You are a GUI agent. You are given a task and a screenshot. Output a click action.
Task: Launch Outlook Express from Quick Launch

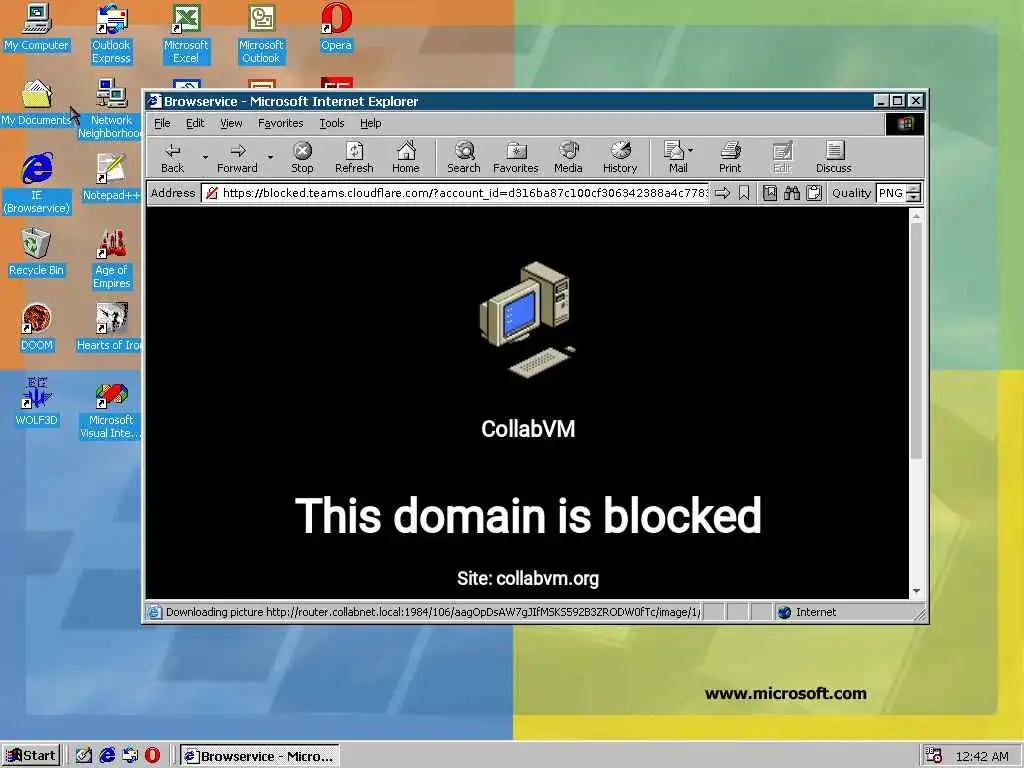(130, 756)
